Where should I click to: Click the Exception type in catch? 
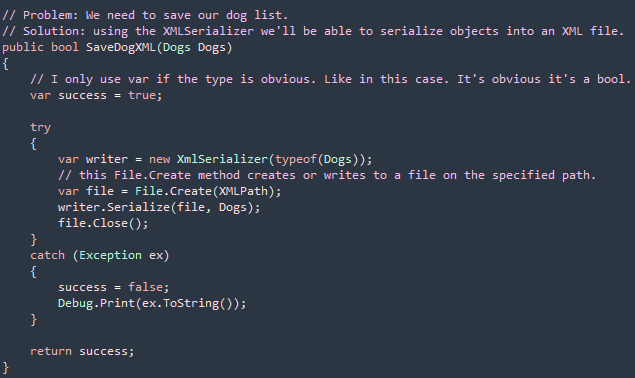coord(110,255)
